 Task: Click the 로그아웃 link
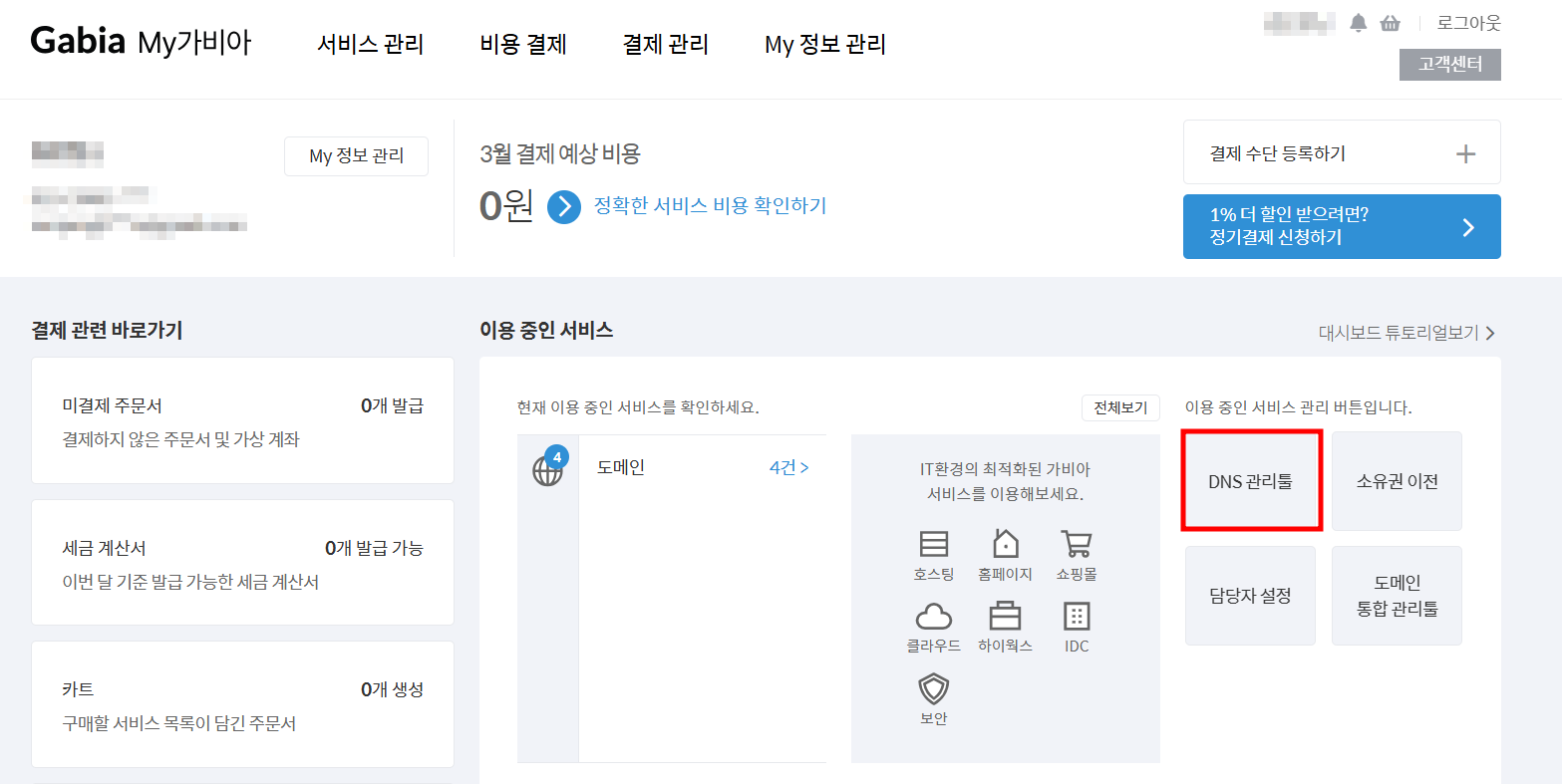[1468, 23]
